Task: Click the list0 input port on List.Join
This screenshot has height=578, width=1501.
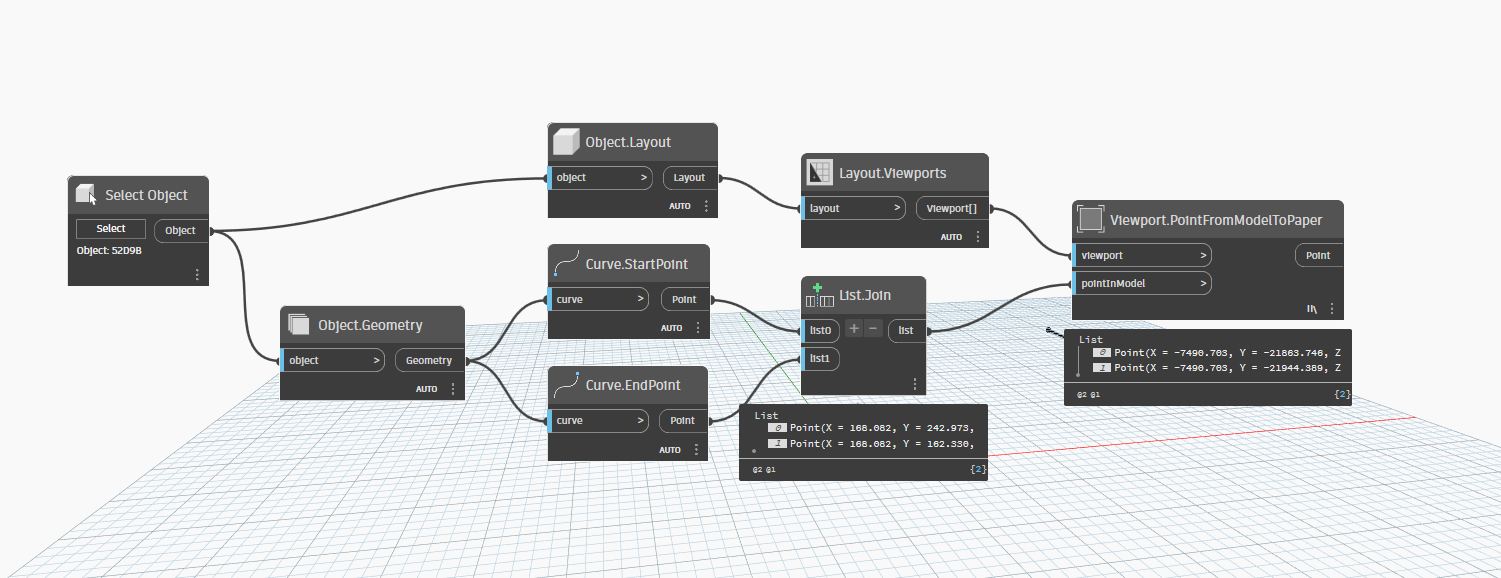Action: [821, 330]
